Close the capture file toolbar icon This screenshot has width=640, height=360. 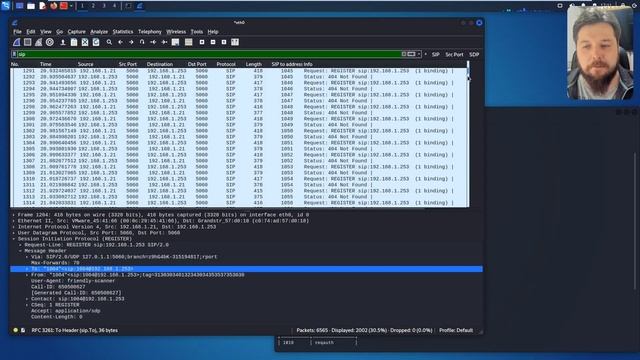85,42
